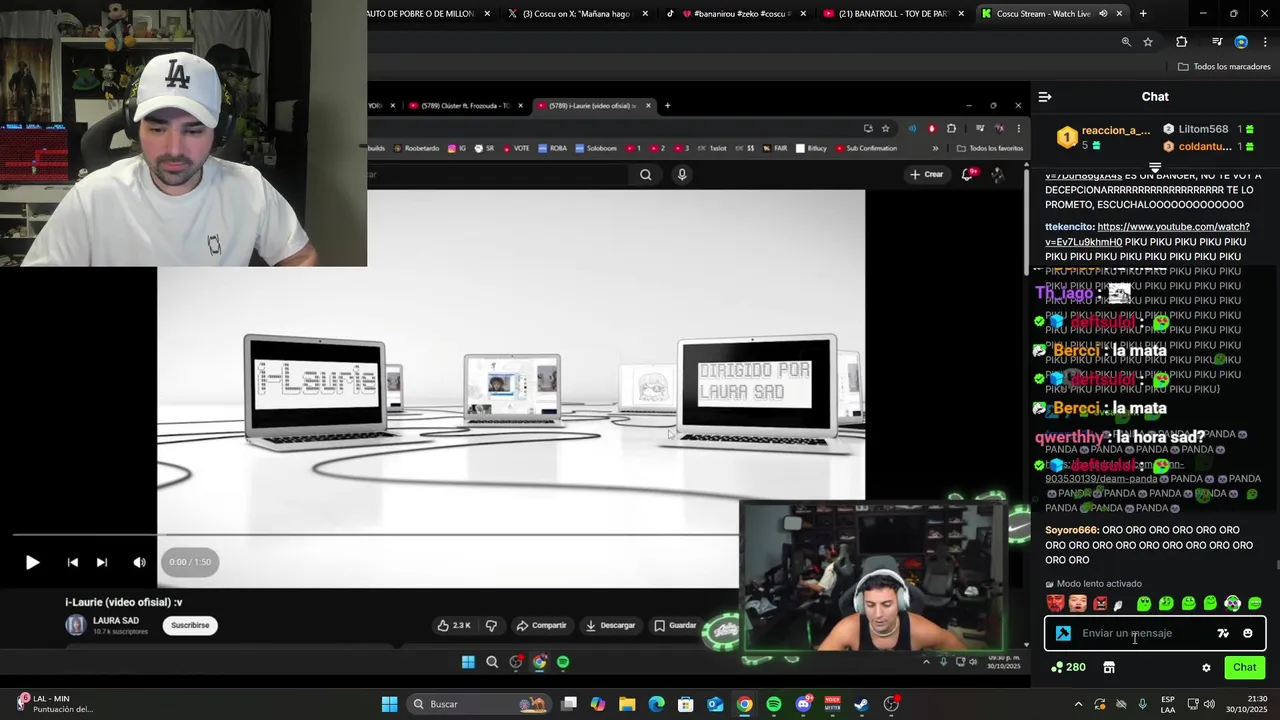Open Todos los marcadores folder
Screen dimensions: 1280x720
pyautogui.click(x=1224, y=66)
